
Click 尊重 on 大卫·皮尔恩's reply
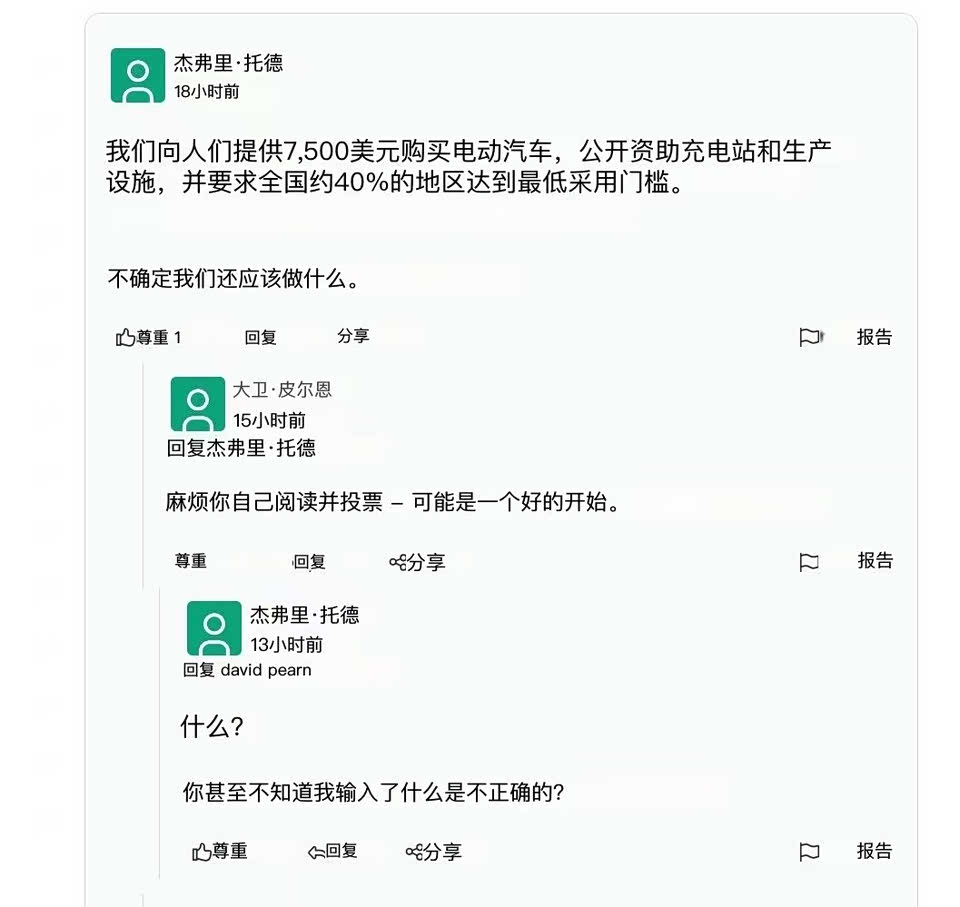coord(190,562)
